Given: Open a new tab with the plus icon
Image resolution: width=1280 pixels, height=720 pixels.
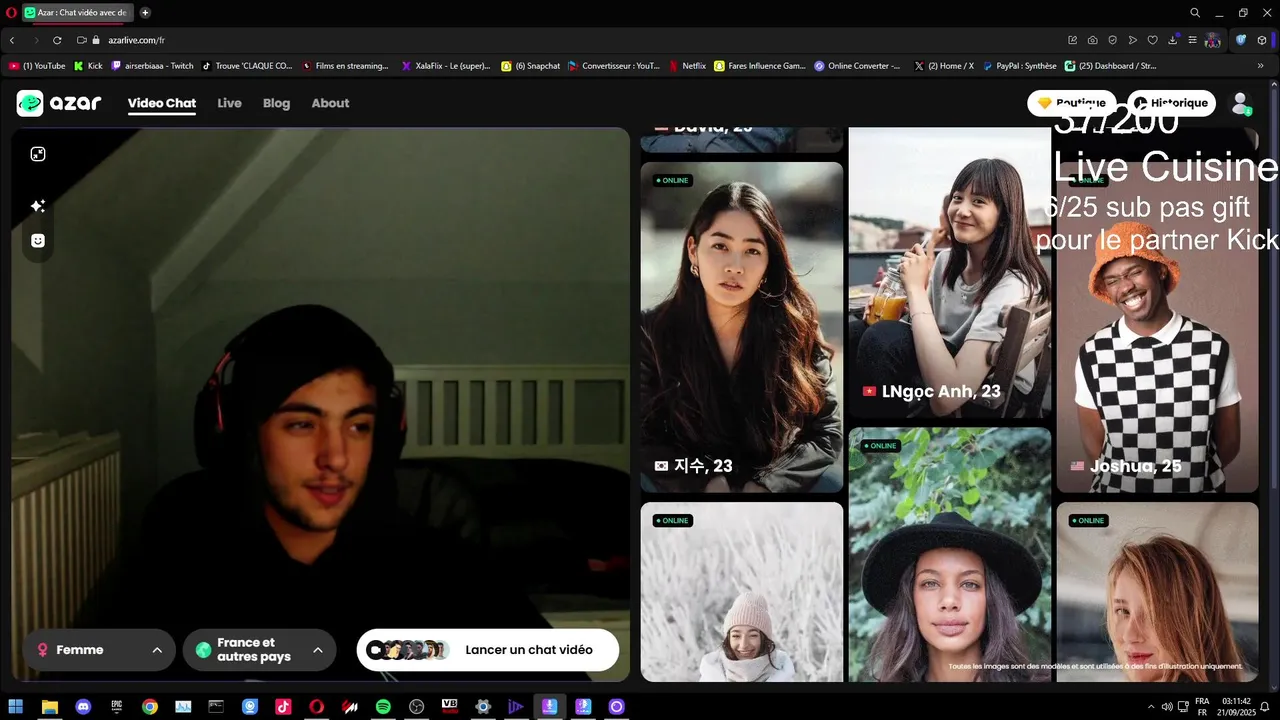Looking at the screenshot, I should point(145,13).
